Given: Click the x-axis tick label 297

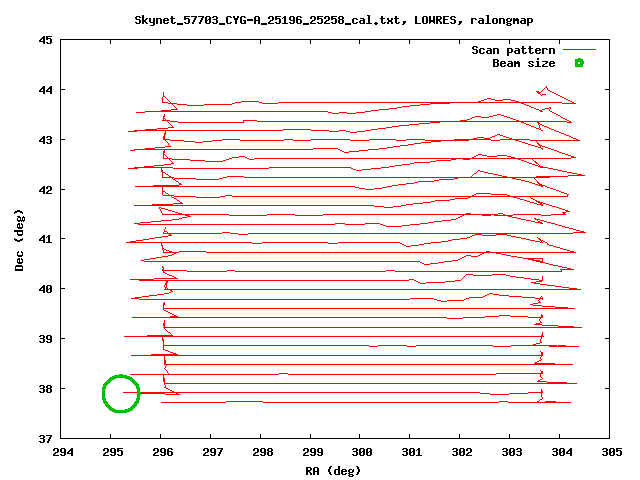Looking at the screenshot, I should coord(213,452).
